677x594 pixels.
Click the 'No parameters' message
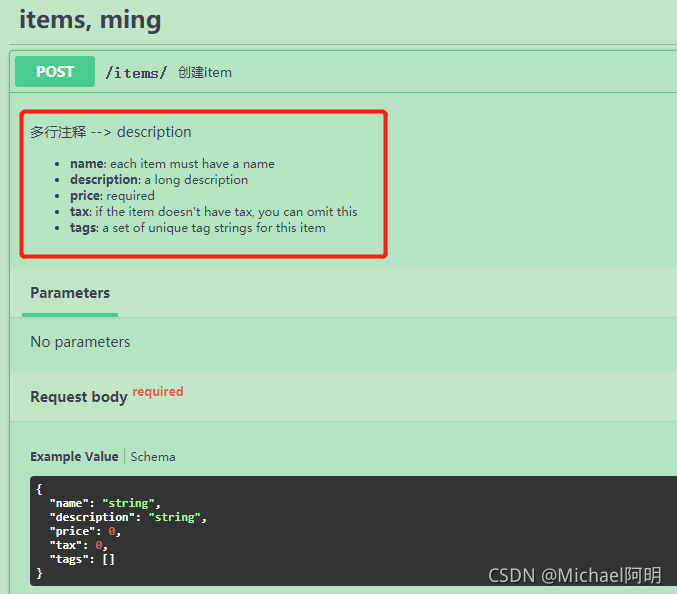(80, 342)
